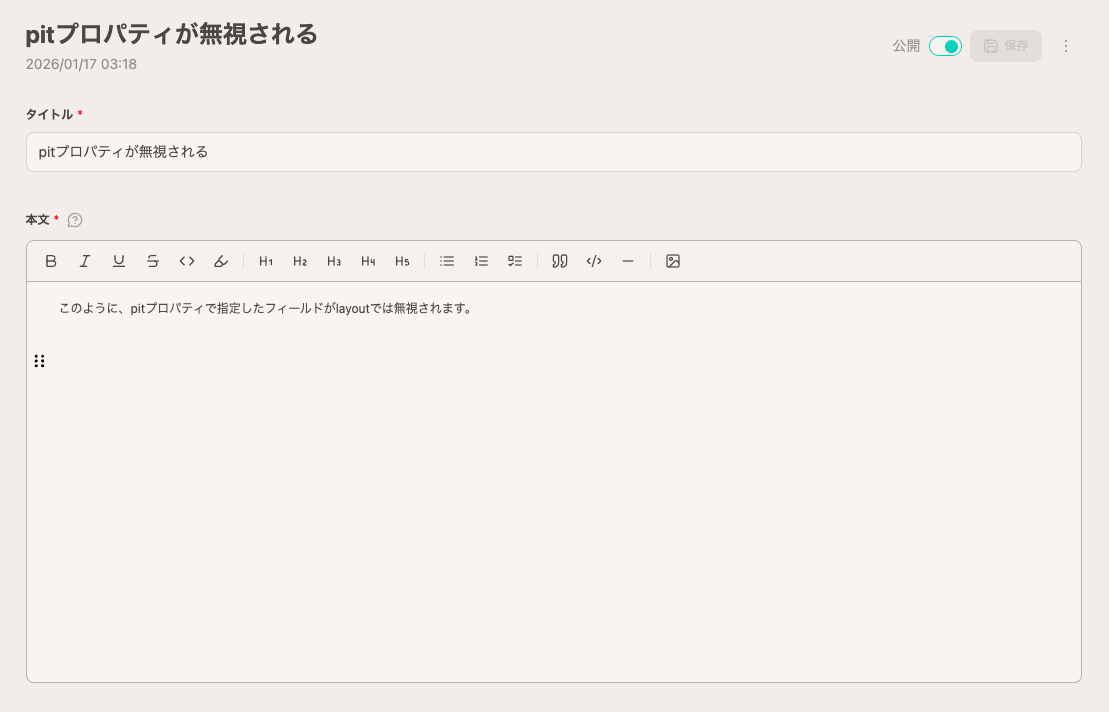The image size is (1109, 712).
Task: Focus the タイトル input field
Action: point(554,152)
